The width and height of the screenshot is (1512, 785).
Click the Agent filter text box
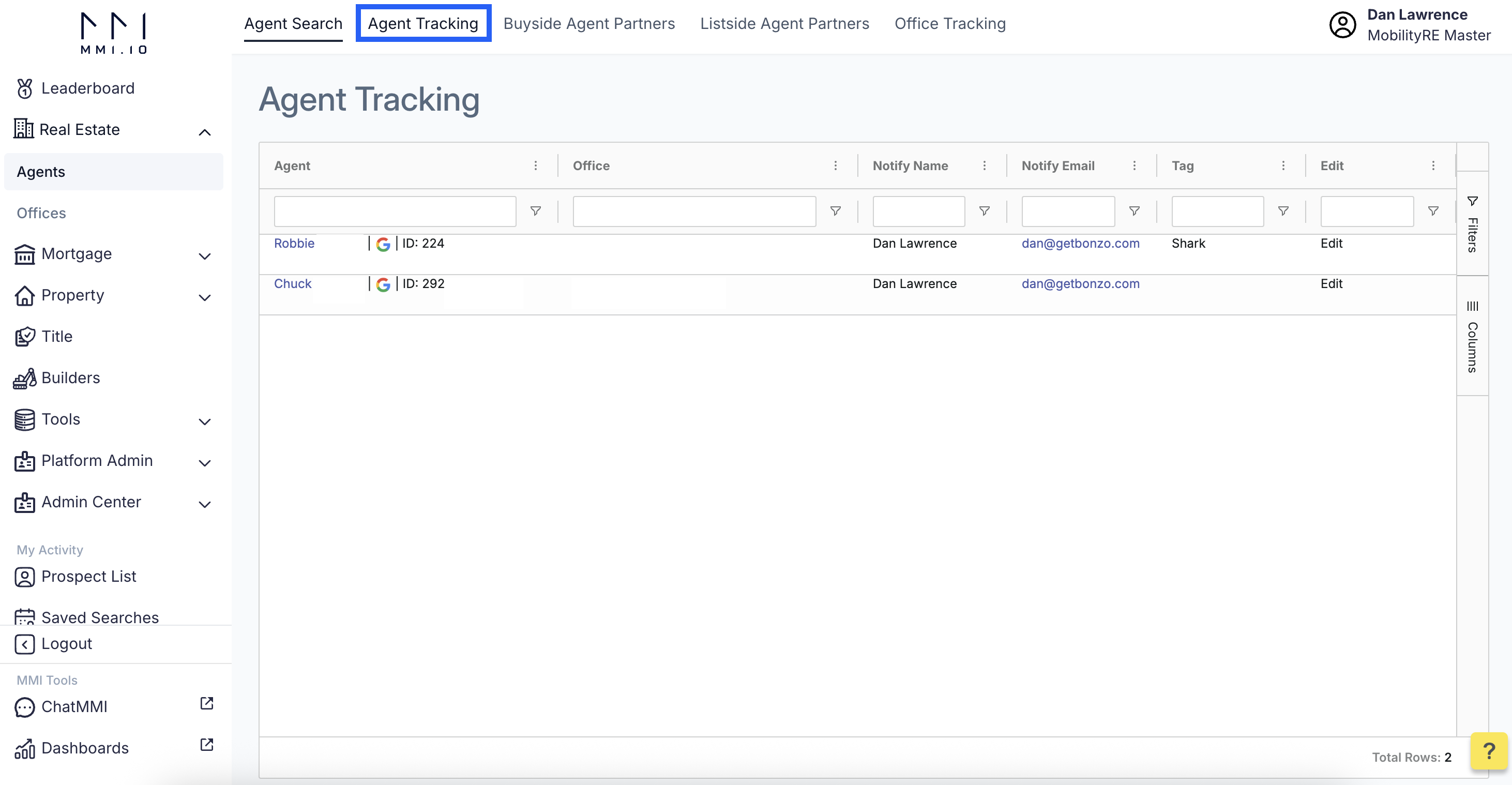[395, 212]
